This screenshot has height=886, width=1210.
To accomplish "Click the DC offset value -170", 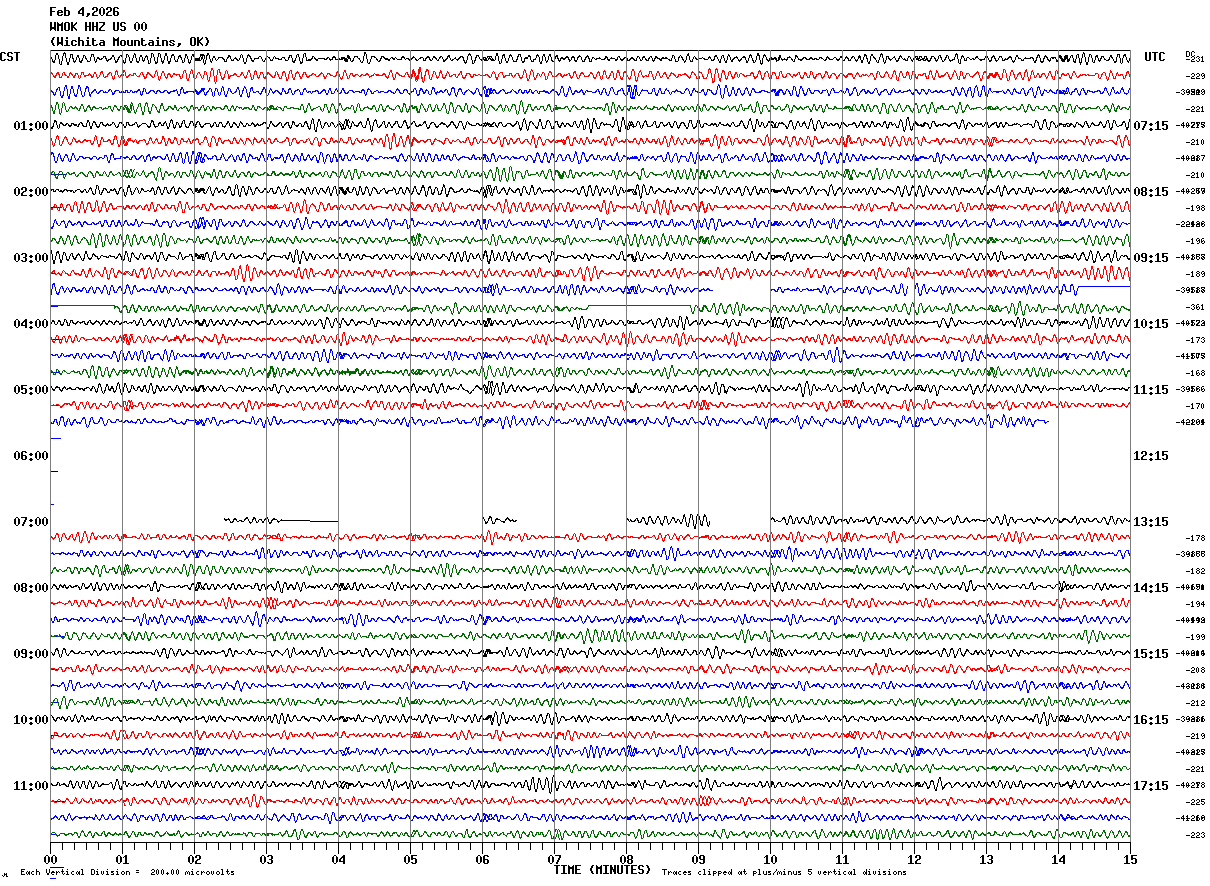I will click(x=1195, y=406).
